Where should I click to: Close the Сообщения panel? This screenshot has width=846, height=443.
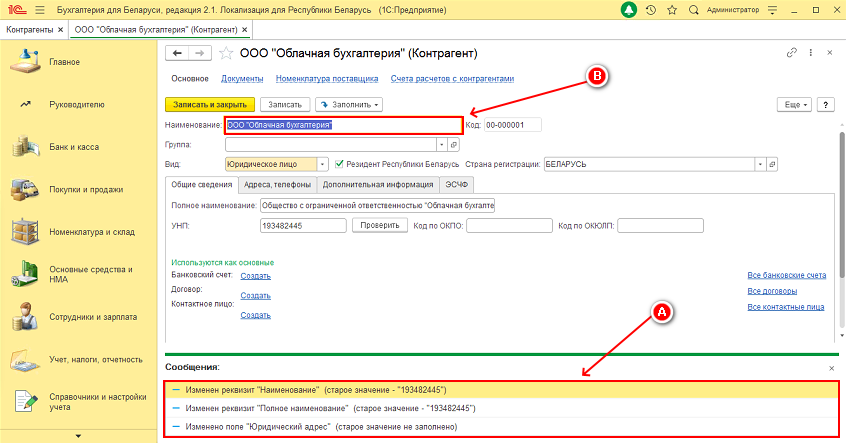[831, 368]
